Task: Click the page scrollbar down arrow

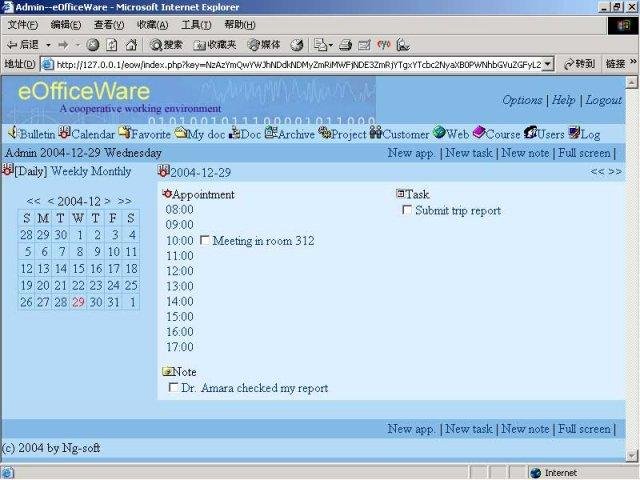Action: pyautogui.click(x=632, y=456)
